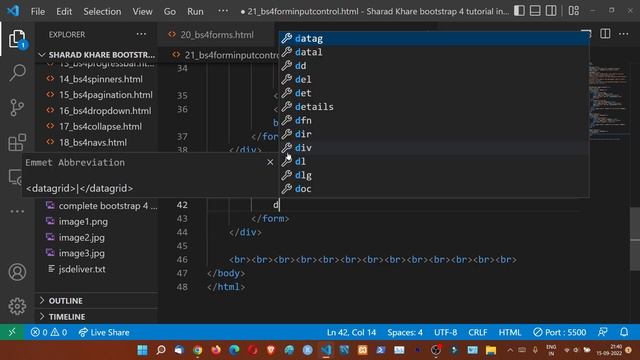Open the Extensions view
The width and height of the screenshot is (640, 360).
pos(17,142)
